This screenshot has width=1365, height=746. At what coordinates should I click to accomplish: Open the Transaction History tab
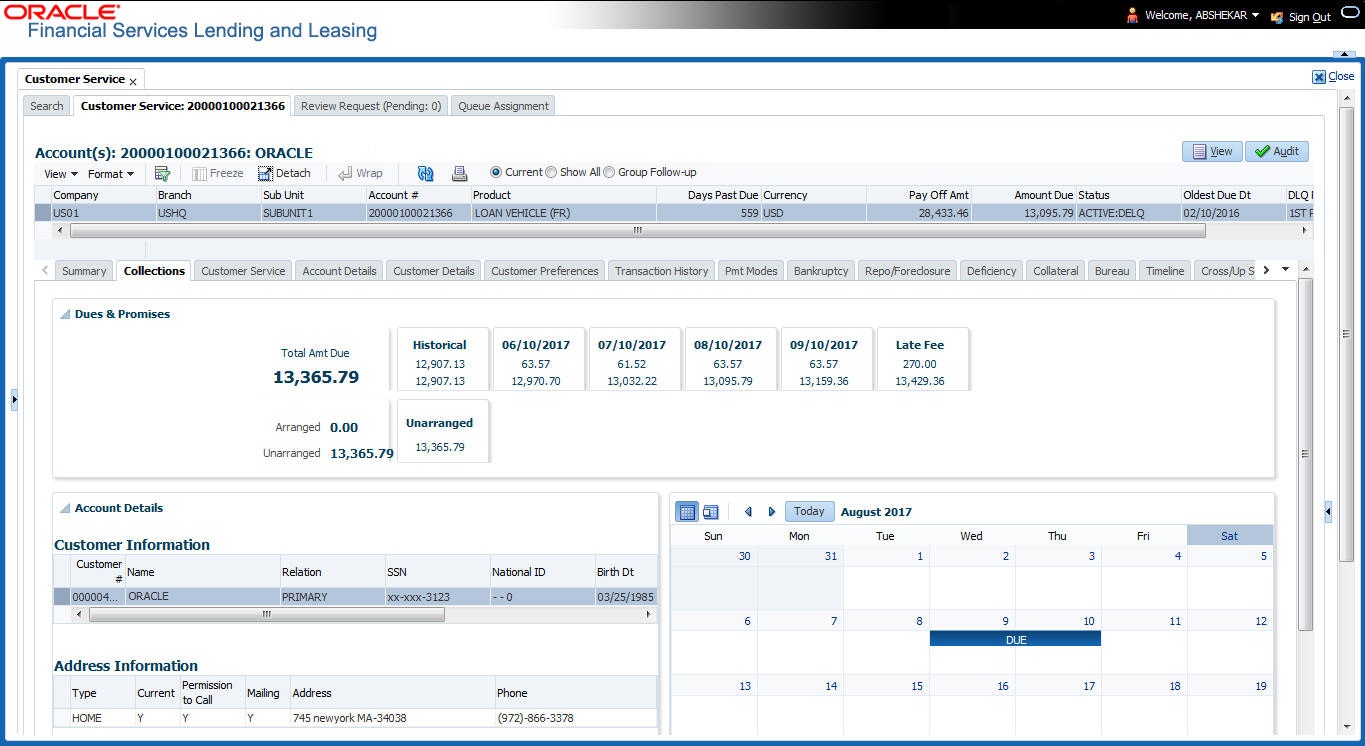[x=662, y=271]
